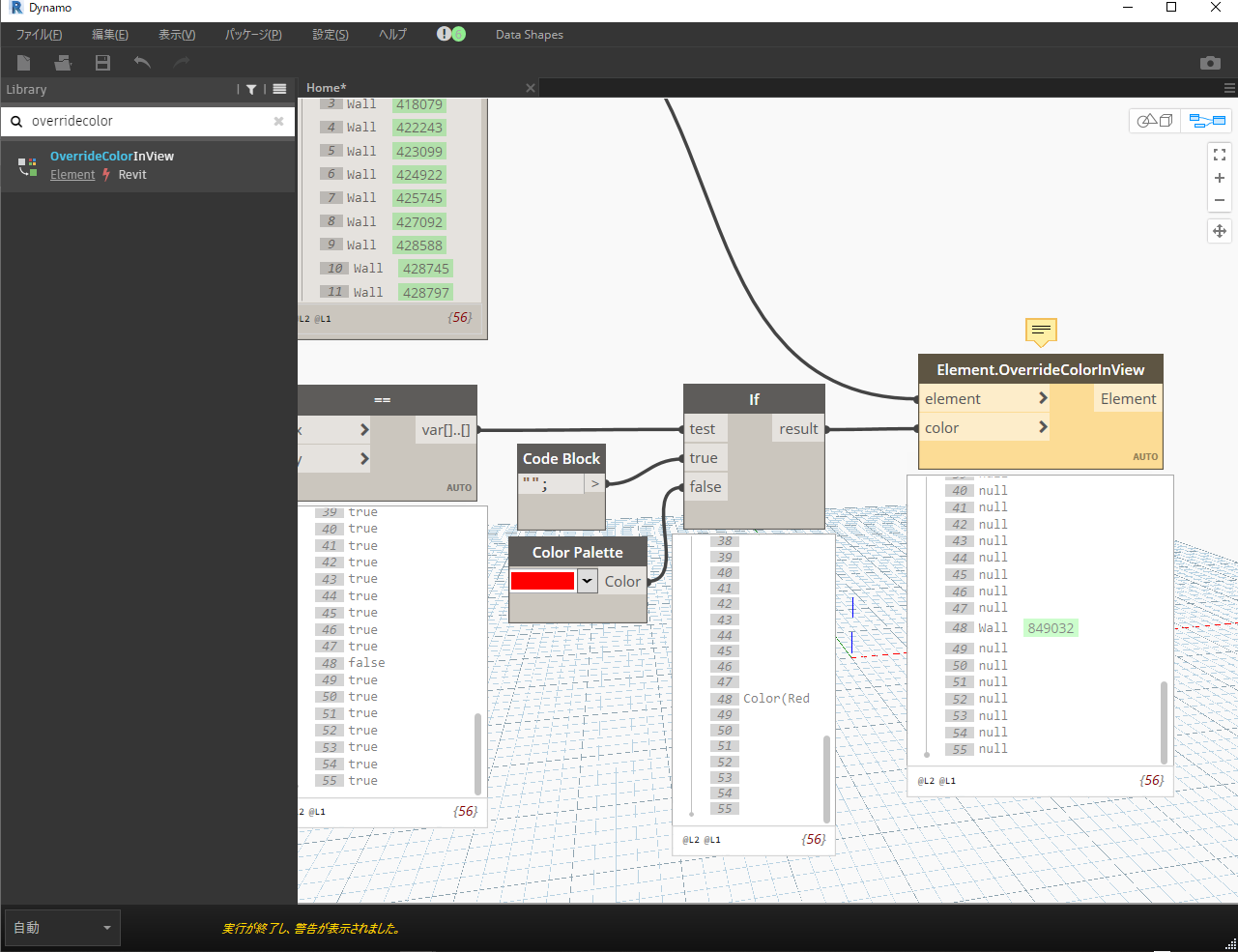Open the 表示(V) menu
Viewport: 1238px width, 952px height.
[177, 35]
